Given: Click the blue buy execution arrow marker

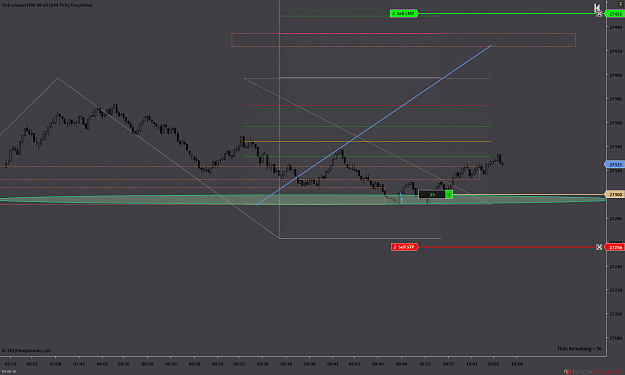Looking at the screenshot, I should tap(401, 200).
